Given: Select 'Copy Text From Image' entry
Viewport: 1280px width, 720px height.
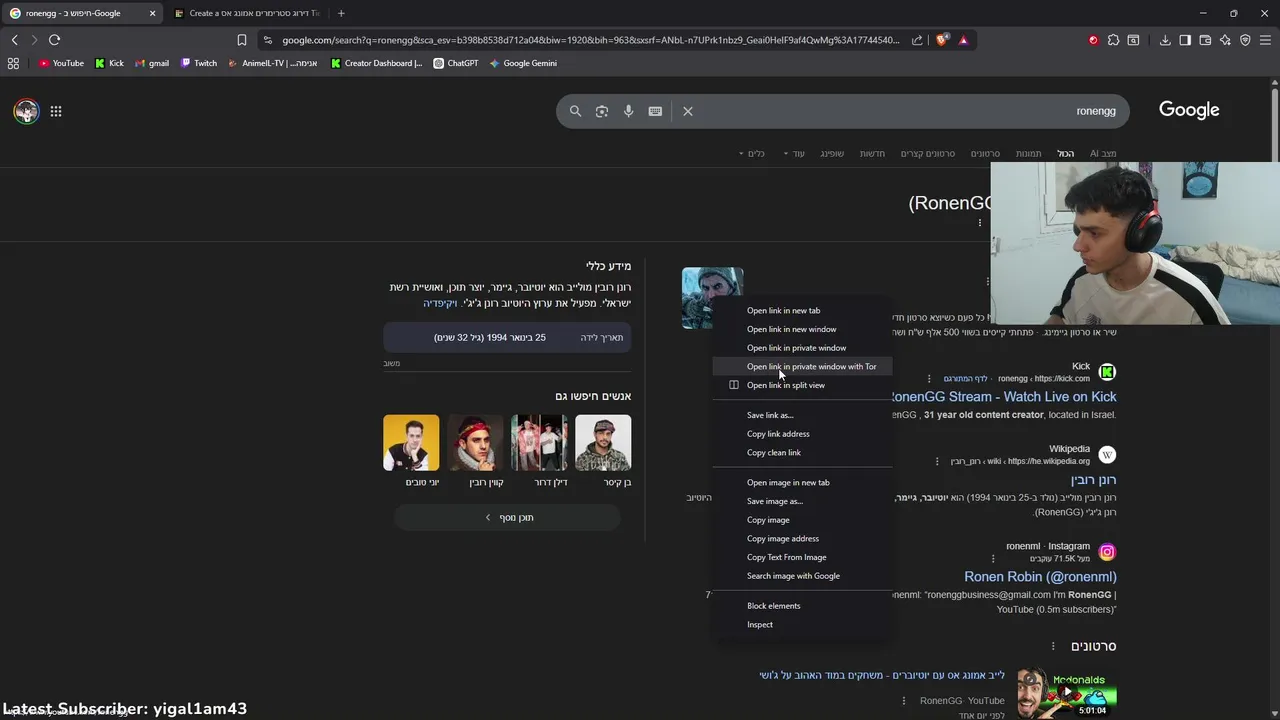Looking at the screenshot, I should click(802, 557).
